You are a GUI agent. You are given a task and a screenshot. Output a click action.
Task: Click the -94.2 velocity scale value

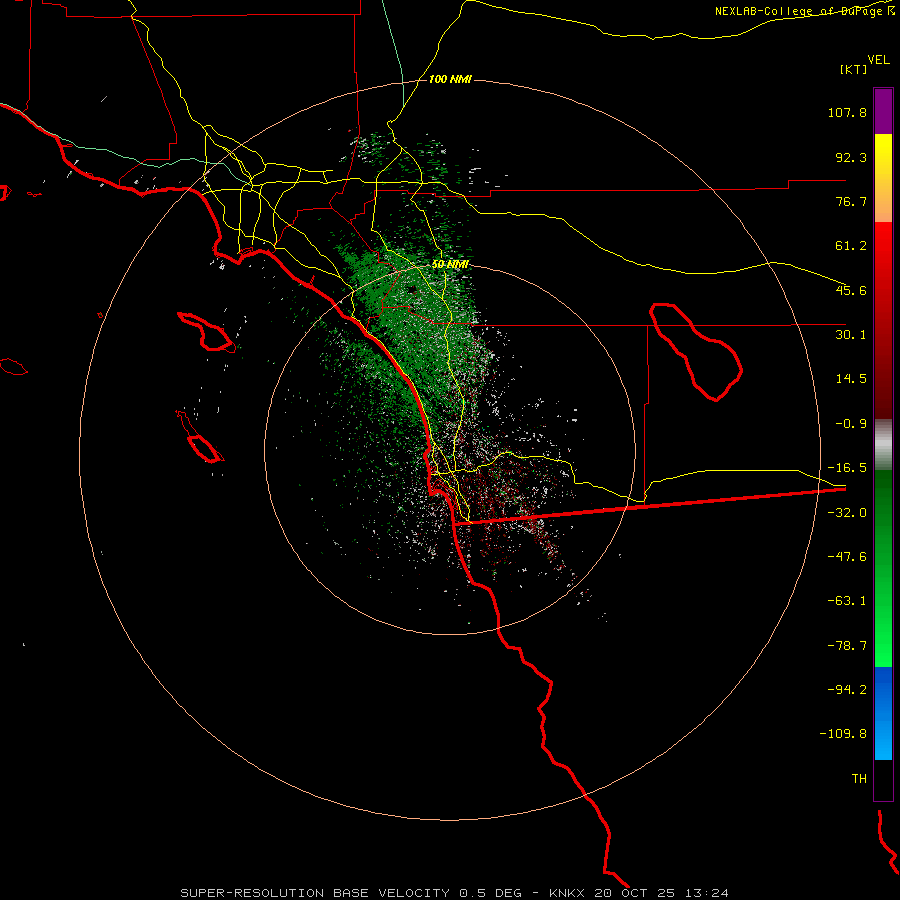point(847,689)
